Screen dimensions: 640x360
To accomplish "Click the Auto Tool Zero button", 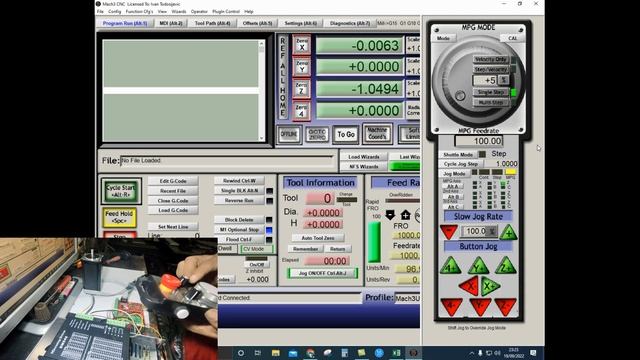I will pyautogui.click(x=318, y=238).
